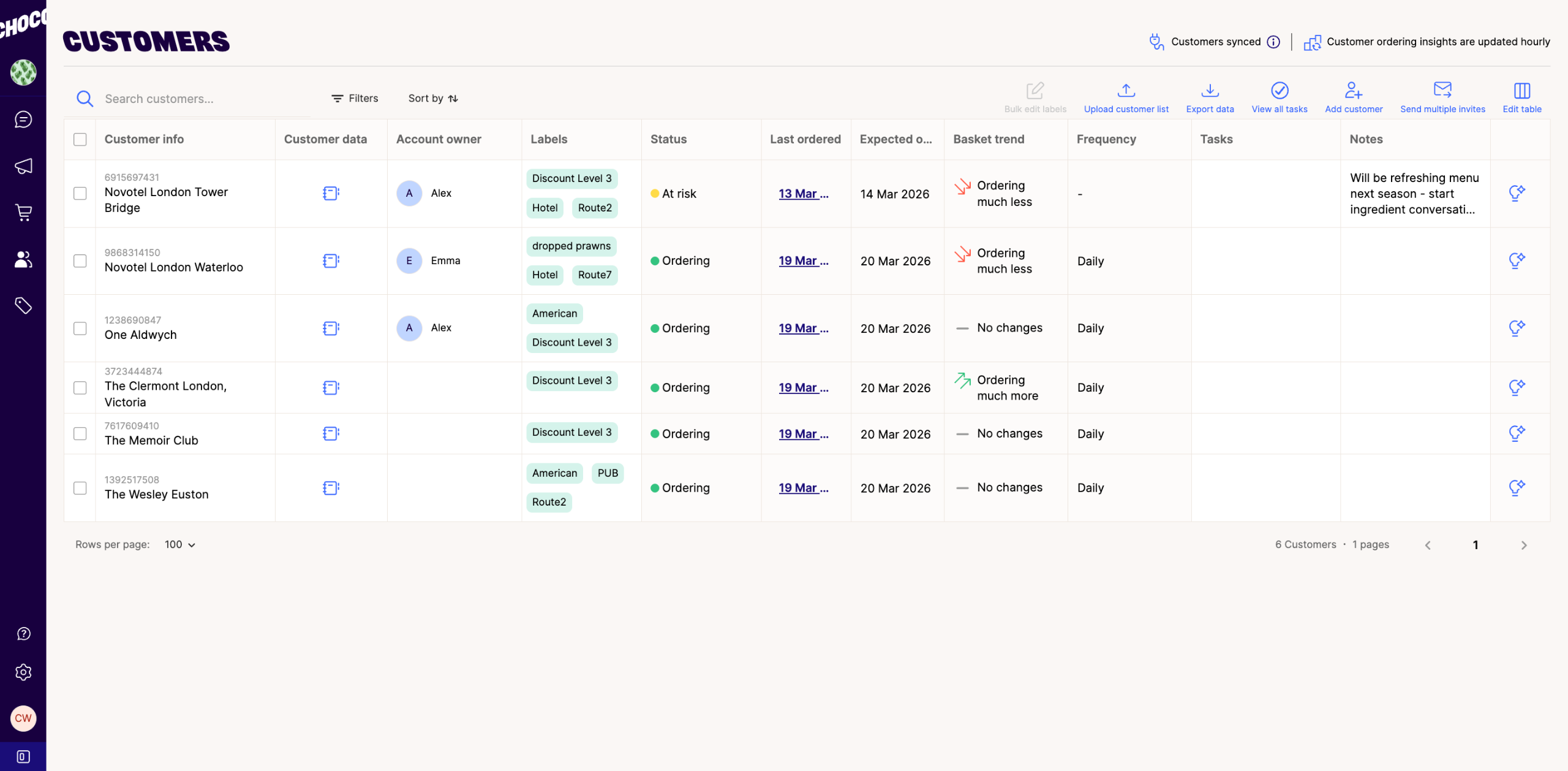Open the megaphone campaigns sidebar icon
The height and width of the screenshot is (771, 1568).
tap(23, 166)
